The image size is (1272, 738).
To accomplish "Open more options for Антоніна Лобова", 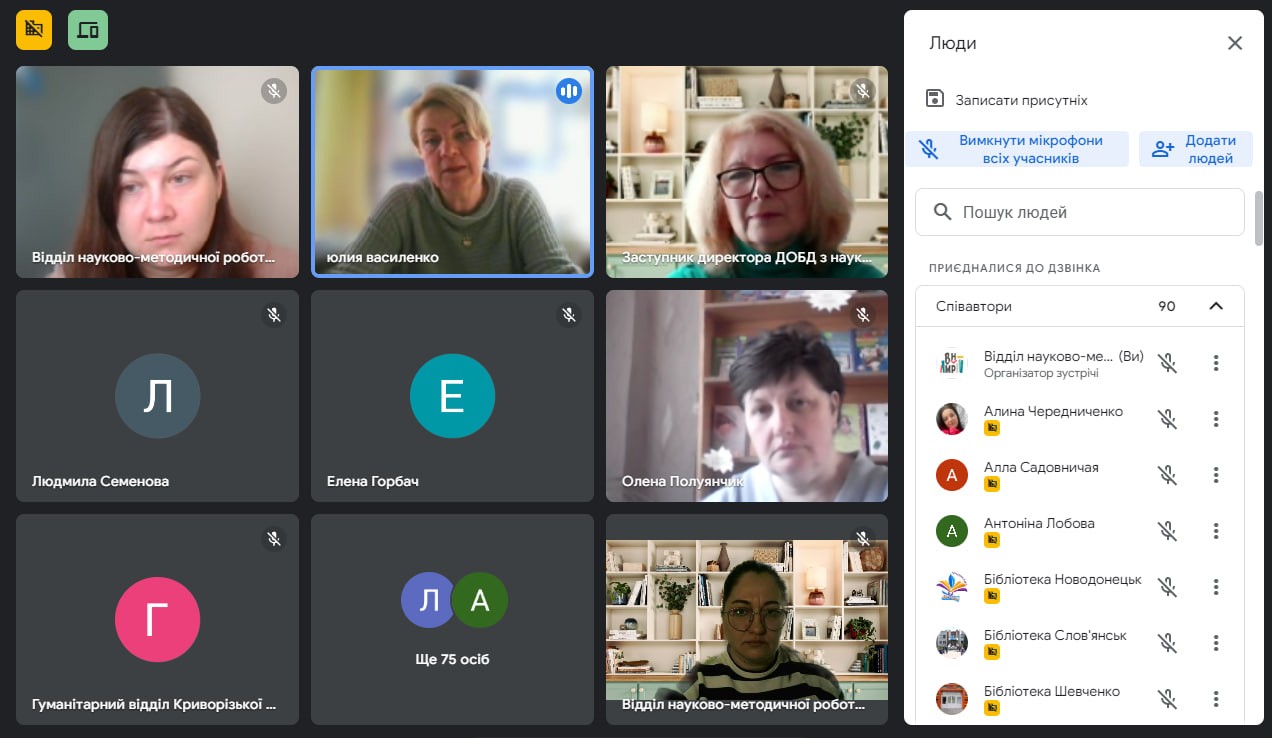I will [1216, 531].
